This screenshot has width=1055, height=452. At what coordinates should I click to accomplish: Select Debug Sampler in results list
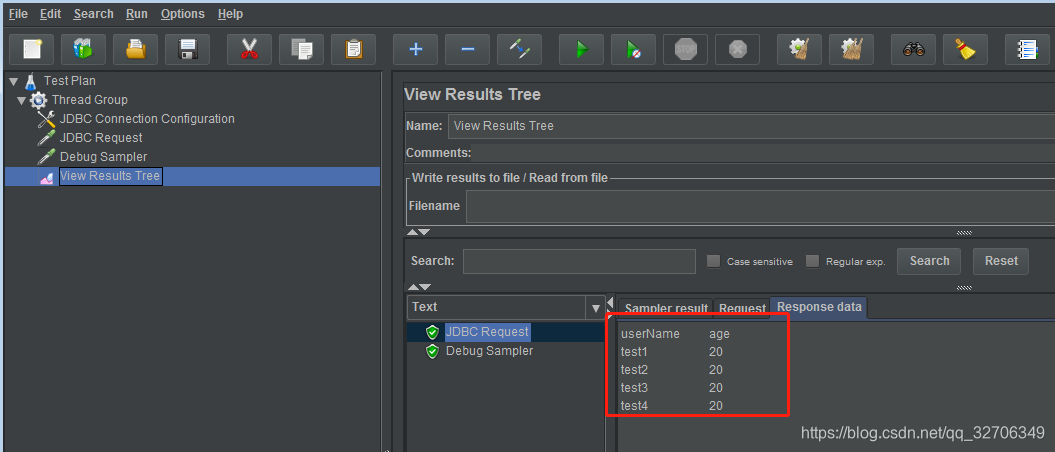coord(489,351)
